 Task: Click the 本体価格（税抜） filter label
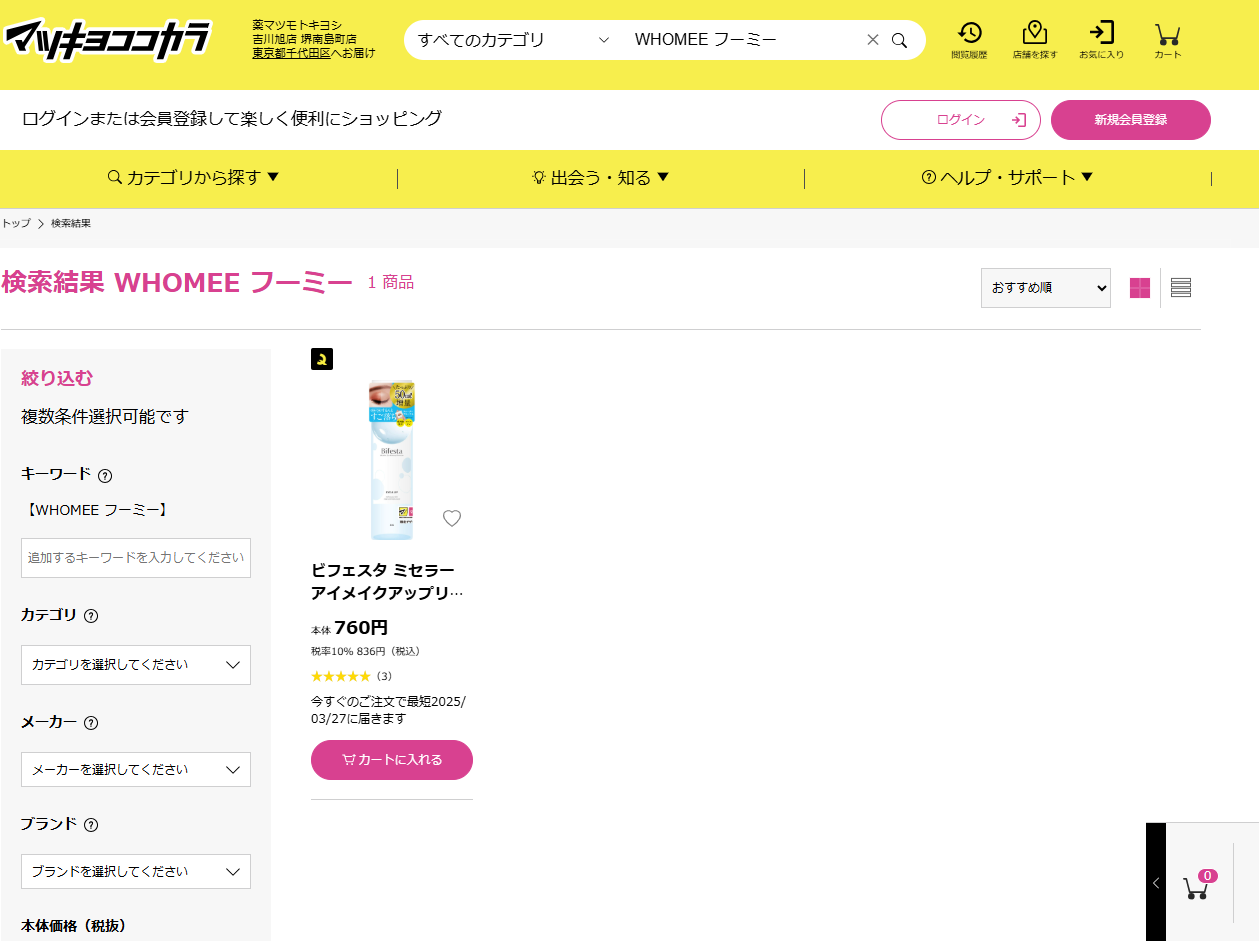(x=74, y=926)
